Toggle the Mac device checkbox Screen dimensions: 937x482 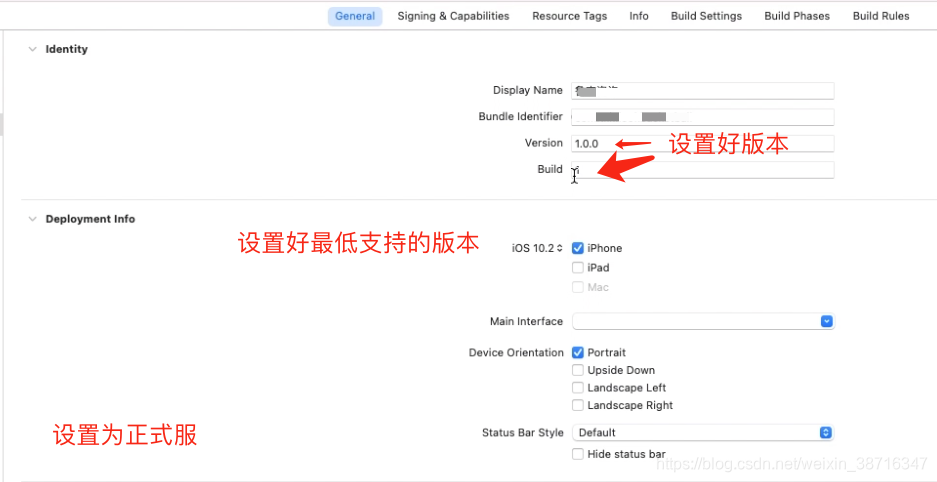tap(578, 287)
